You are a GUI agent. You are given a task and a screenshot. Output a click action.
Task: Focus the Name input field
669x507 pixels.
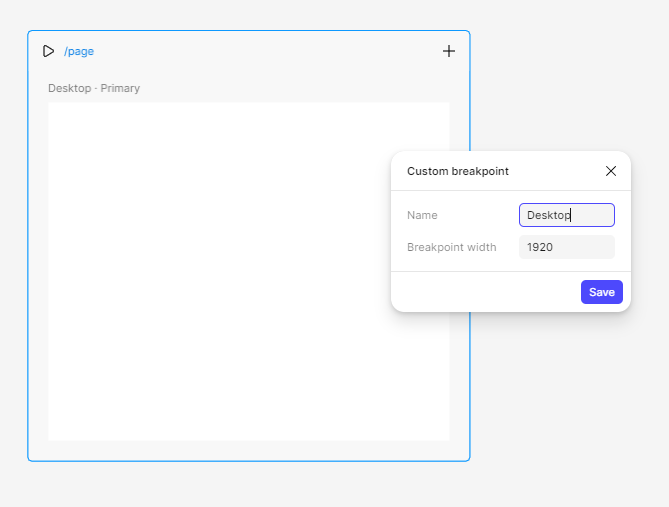pyautogui.click(x=567, y=215)
